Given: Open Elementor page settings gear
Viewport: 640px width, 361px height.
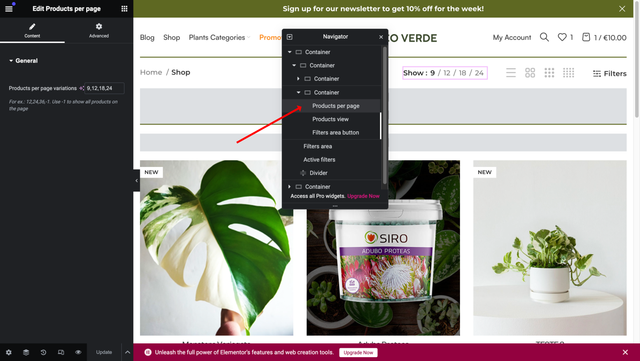Looking at the screenshot, I should click(9, 352).
